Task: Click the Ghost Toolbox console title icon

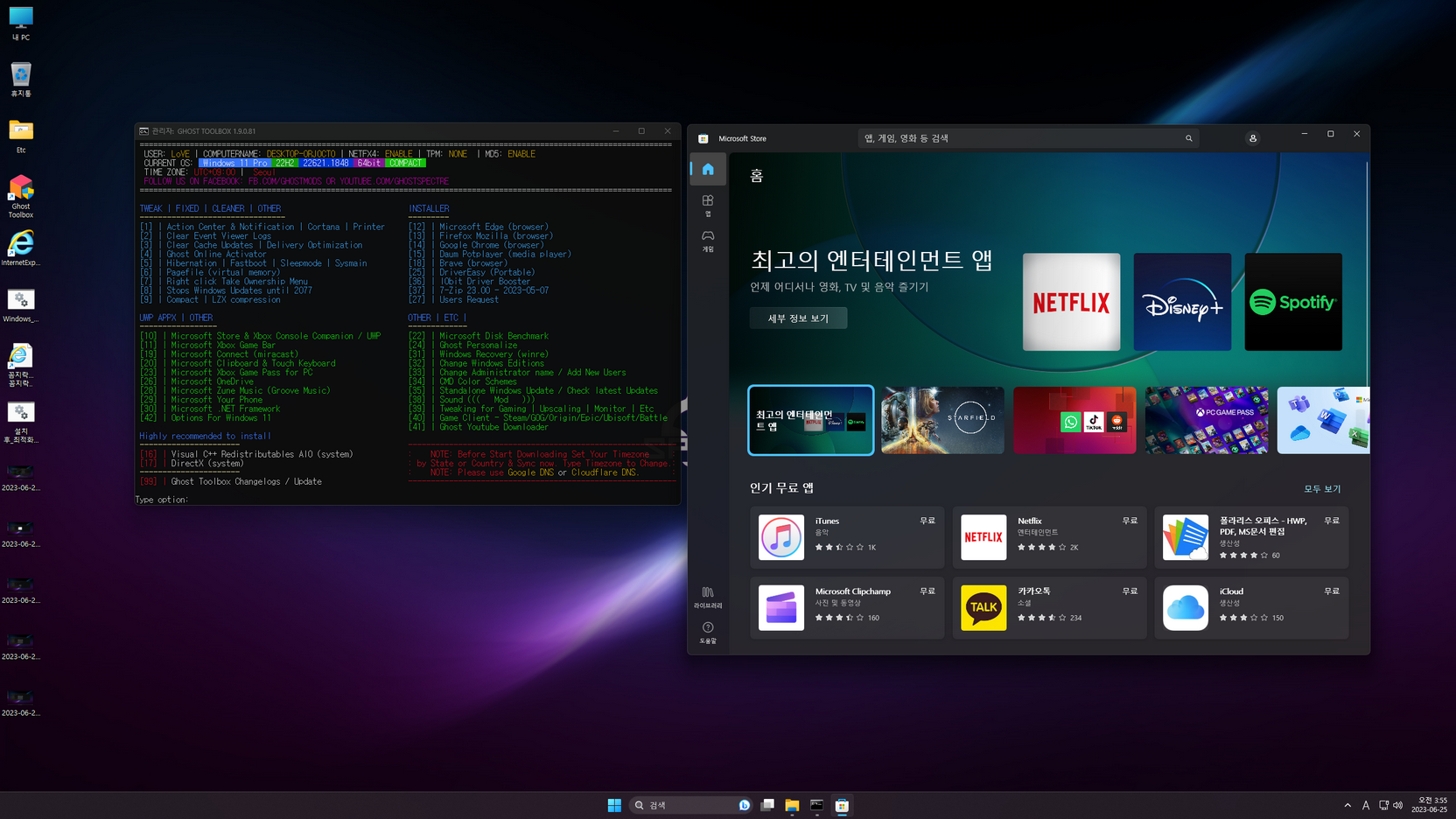Action: tap(143, 131)
